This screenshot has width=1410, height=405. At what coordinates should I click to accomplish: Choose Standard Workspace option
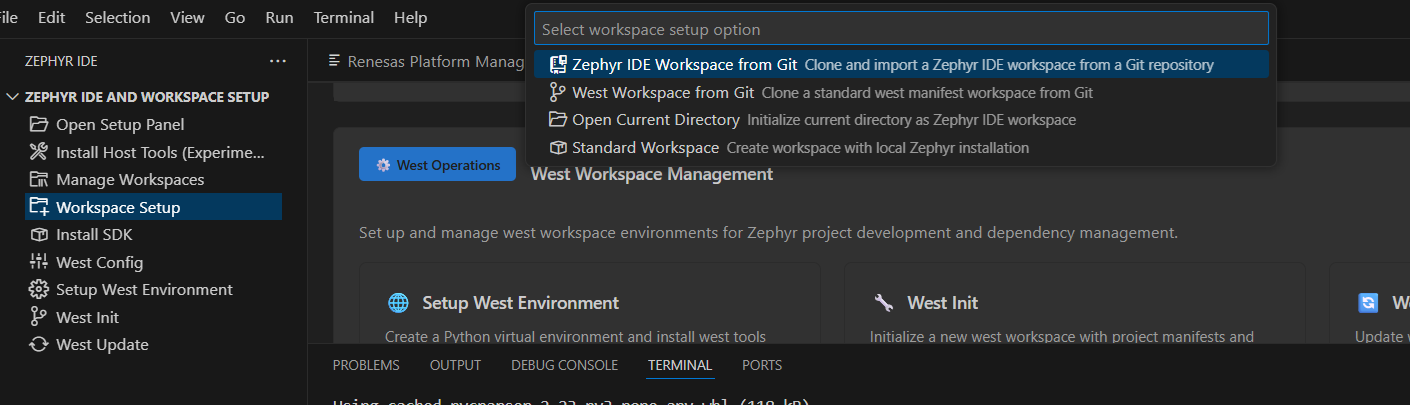tap(901, 147)
